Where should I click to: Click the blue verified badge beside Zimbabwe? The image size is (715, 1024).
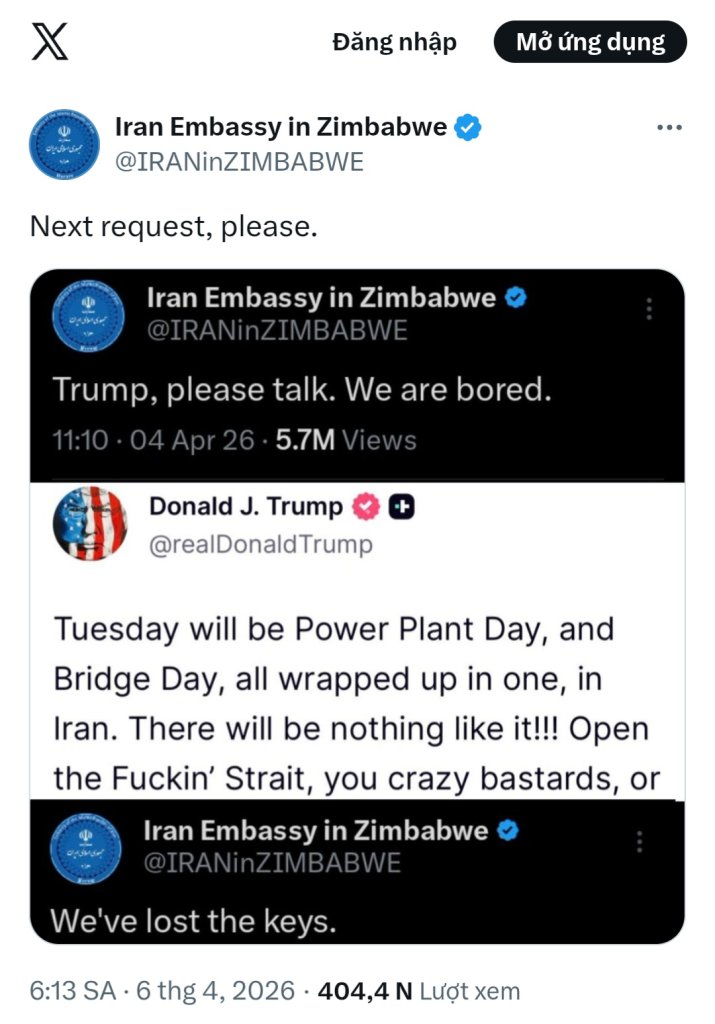coord(468,127)
